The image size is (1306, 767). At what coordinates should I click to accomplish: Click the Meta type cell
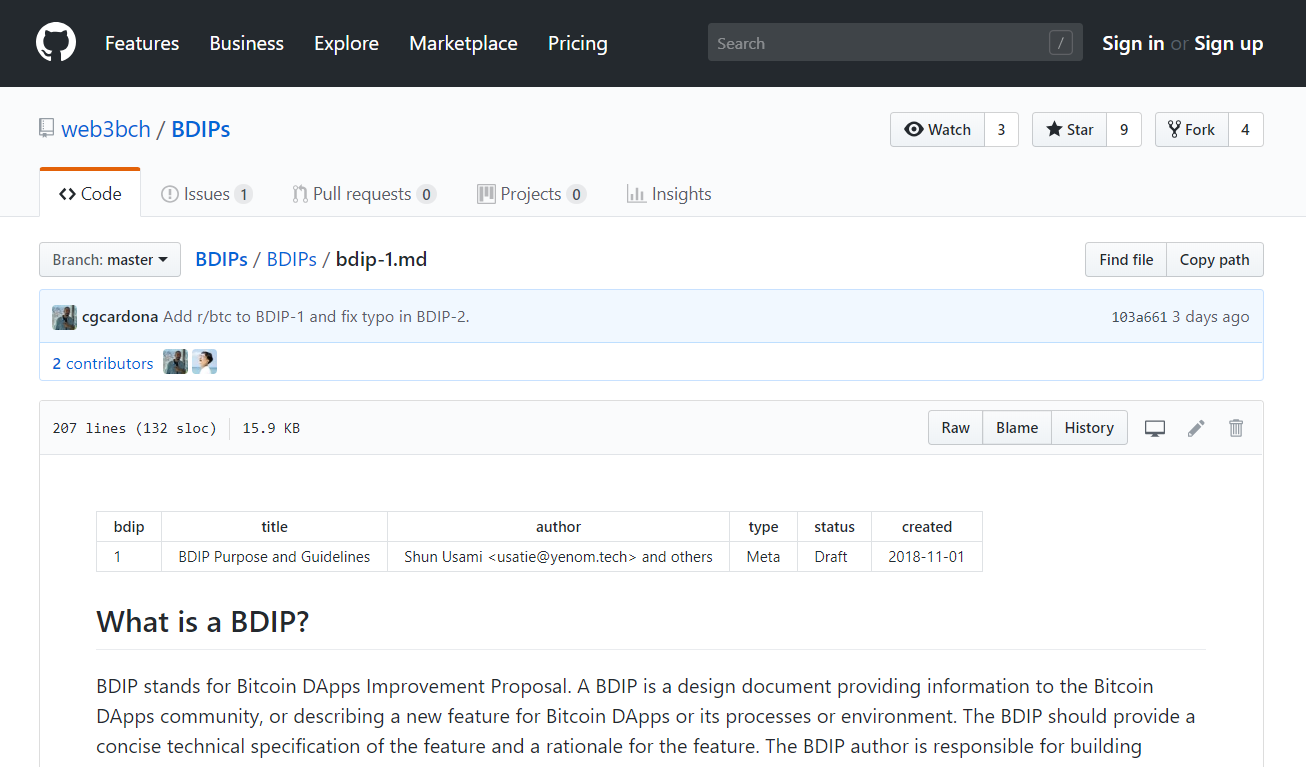(763, 557)
